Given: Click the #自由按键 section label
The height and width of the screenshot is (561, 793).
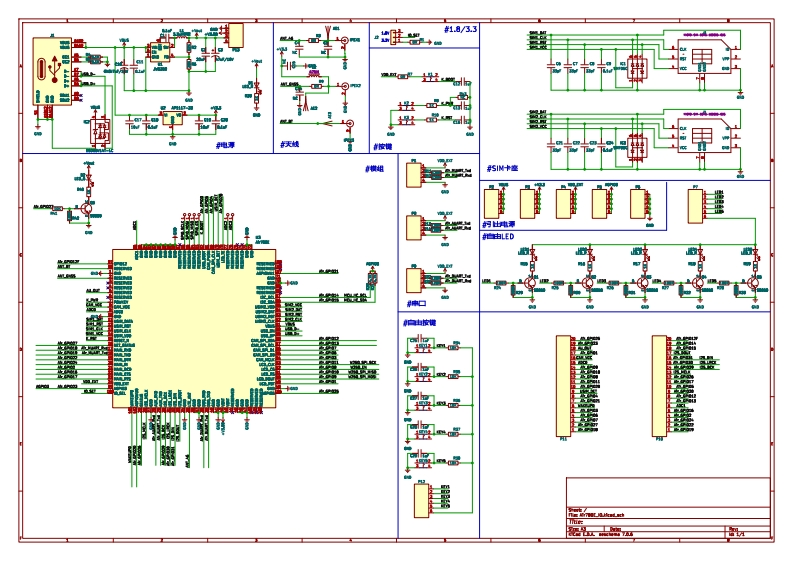Looking at the screenshot, I should click(420, 323).
